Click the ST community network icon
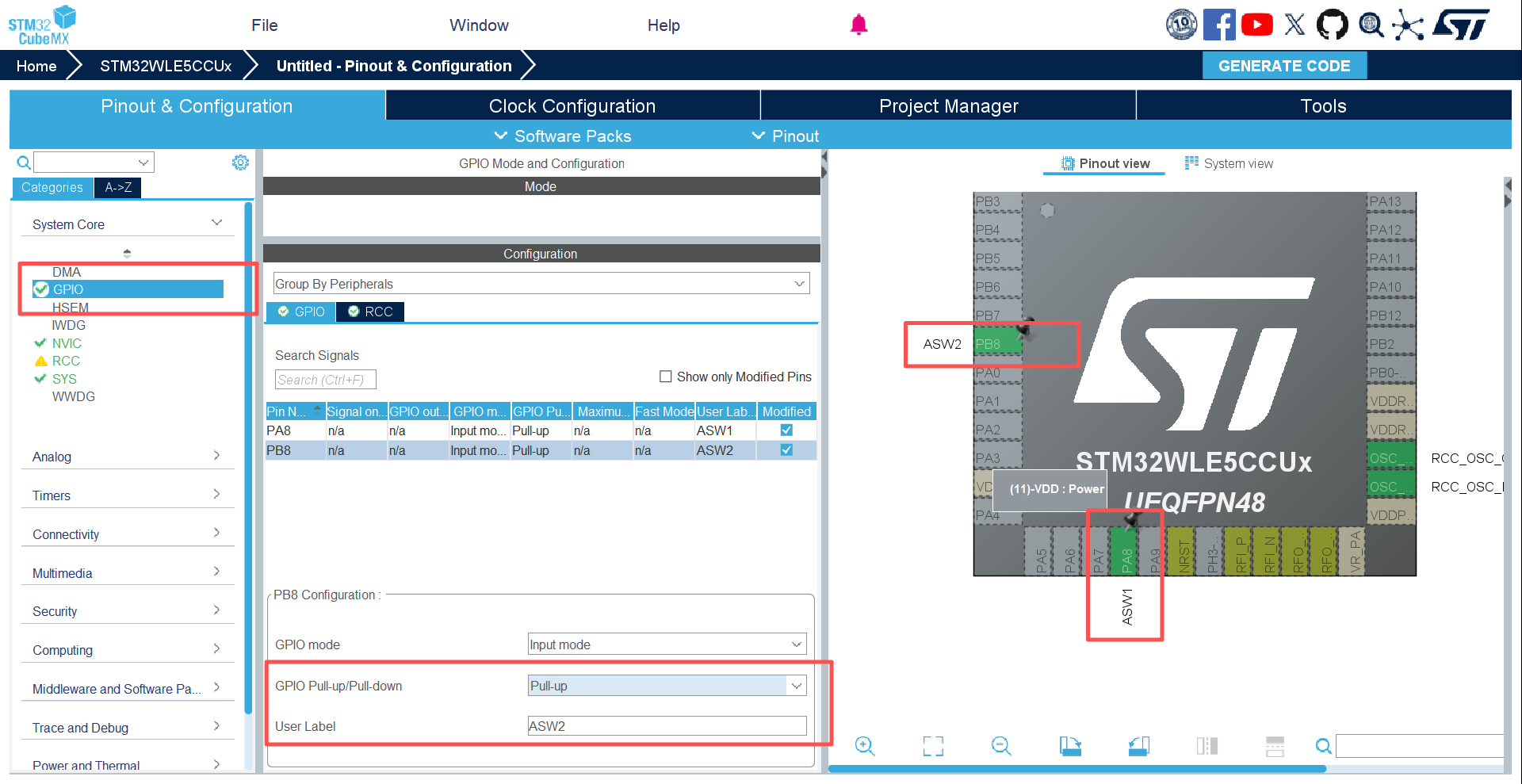1522x784 pixels. coord(1408,25)
